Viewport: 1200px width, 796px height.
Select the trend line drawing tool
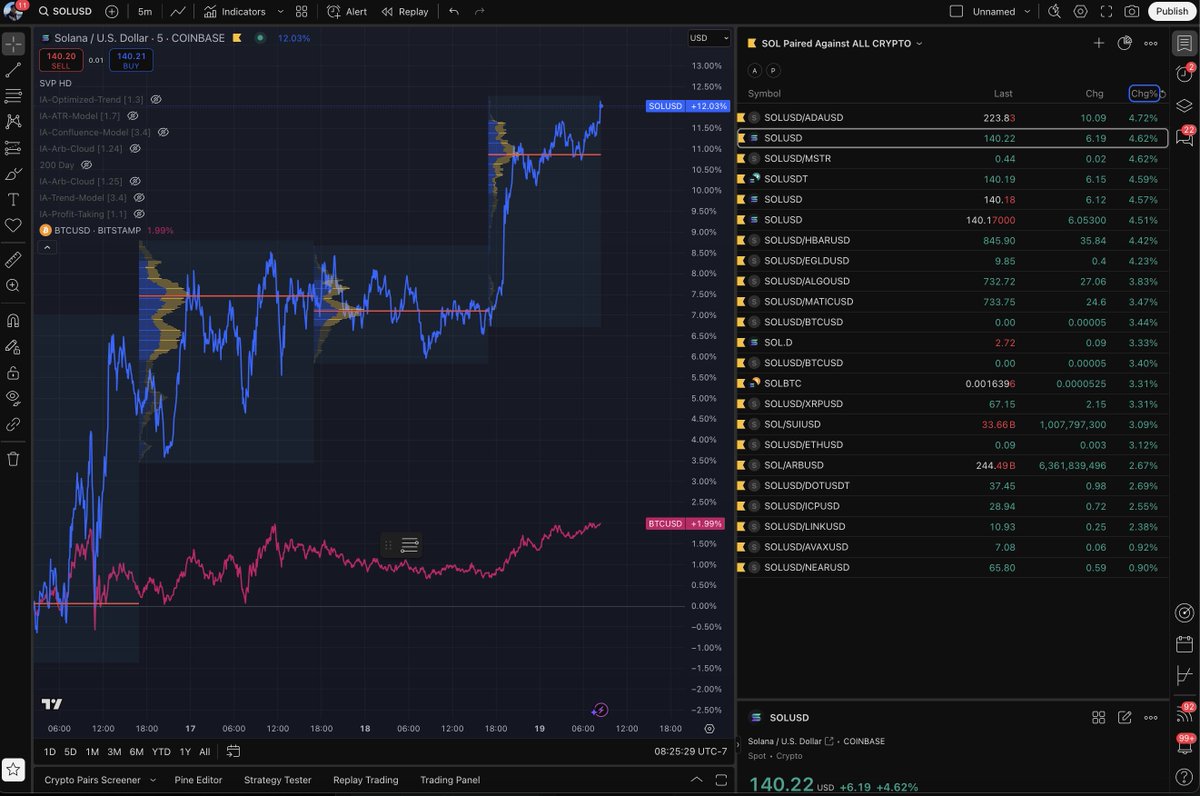click(x=13, y=71)
